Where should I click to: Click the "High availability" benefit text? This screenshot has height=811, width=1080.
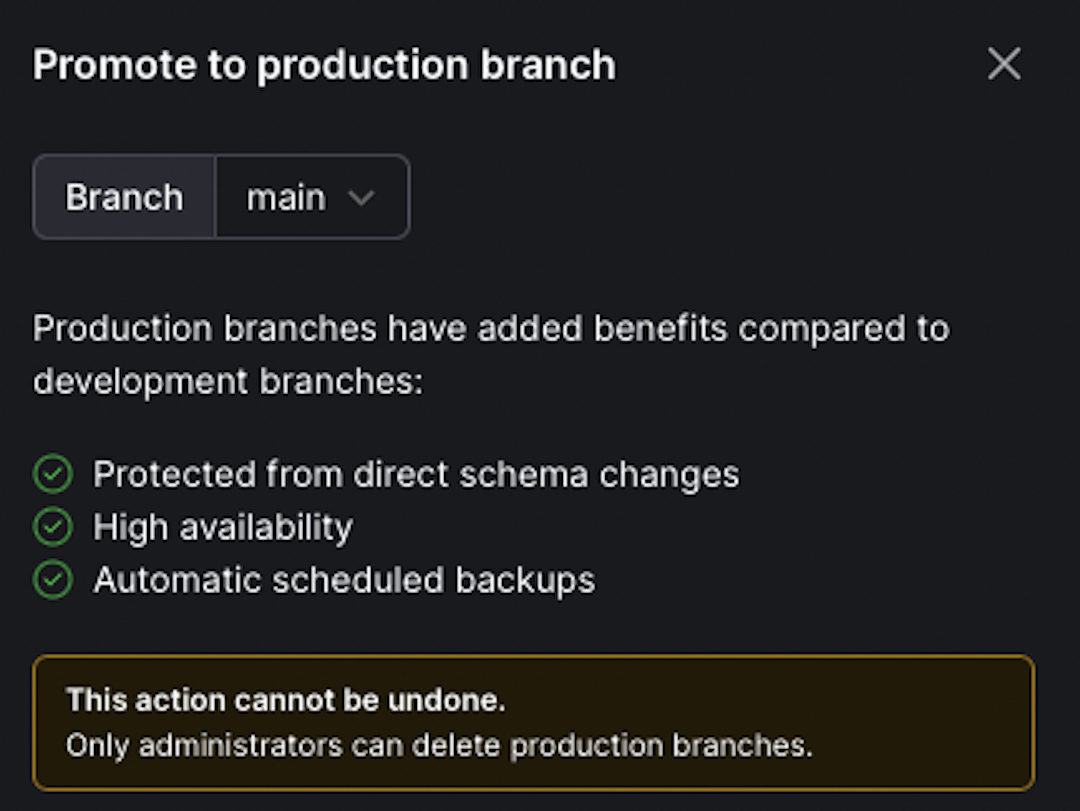pos(223,527)
